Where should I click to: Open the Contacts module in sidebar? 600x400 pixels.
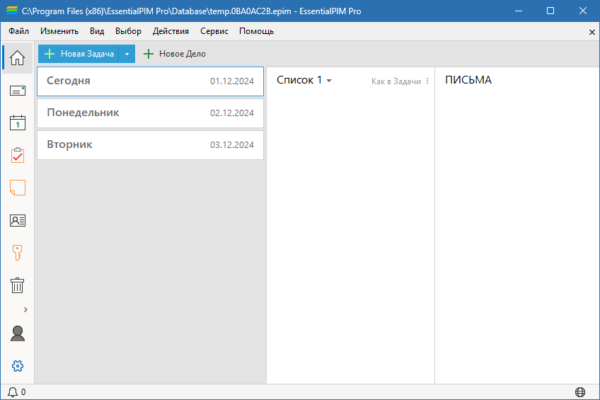[17, 220]
